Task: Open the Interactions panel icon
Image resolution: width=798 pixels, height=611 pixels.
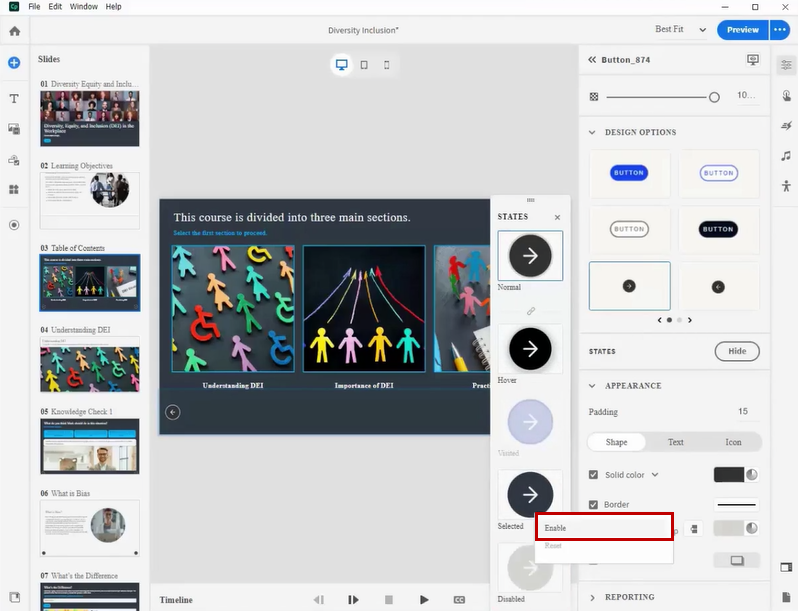Action: (786, 95)
